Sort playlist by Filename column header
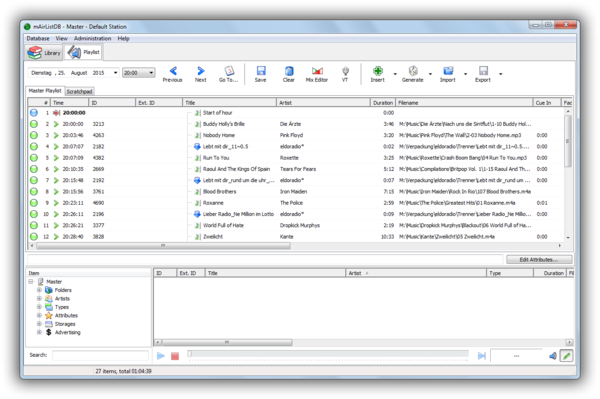The image size is (600, 399). [464, 103]
